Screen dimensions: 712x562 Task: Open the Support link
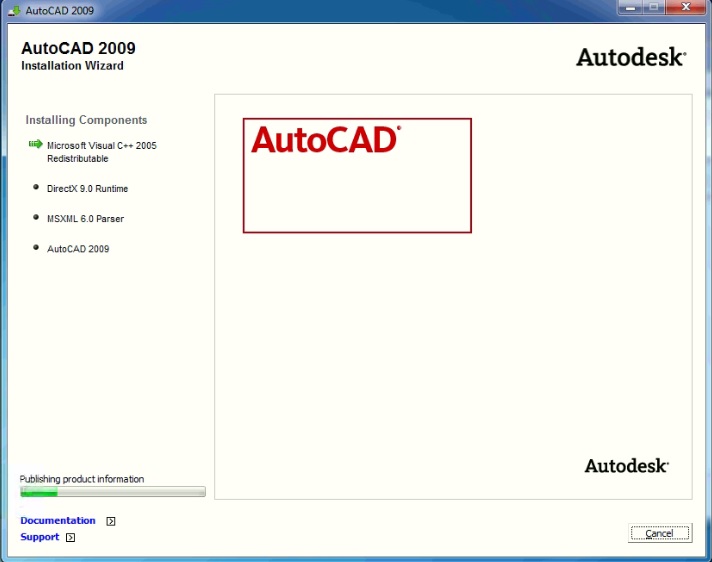pyautogui.click(x=40, y=537)
